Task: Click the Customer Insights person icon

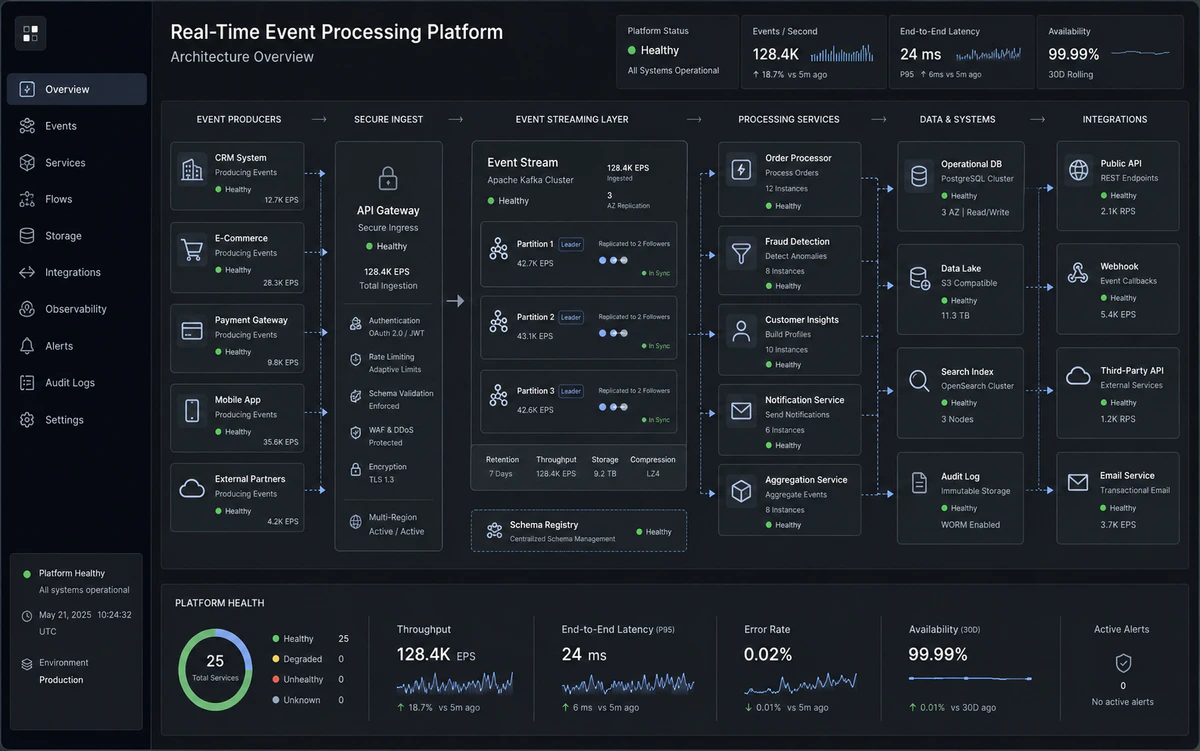Action: coord(741,332)
